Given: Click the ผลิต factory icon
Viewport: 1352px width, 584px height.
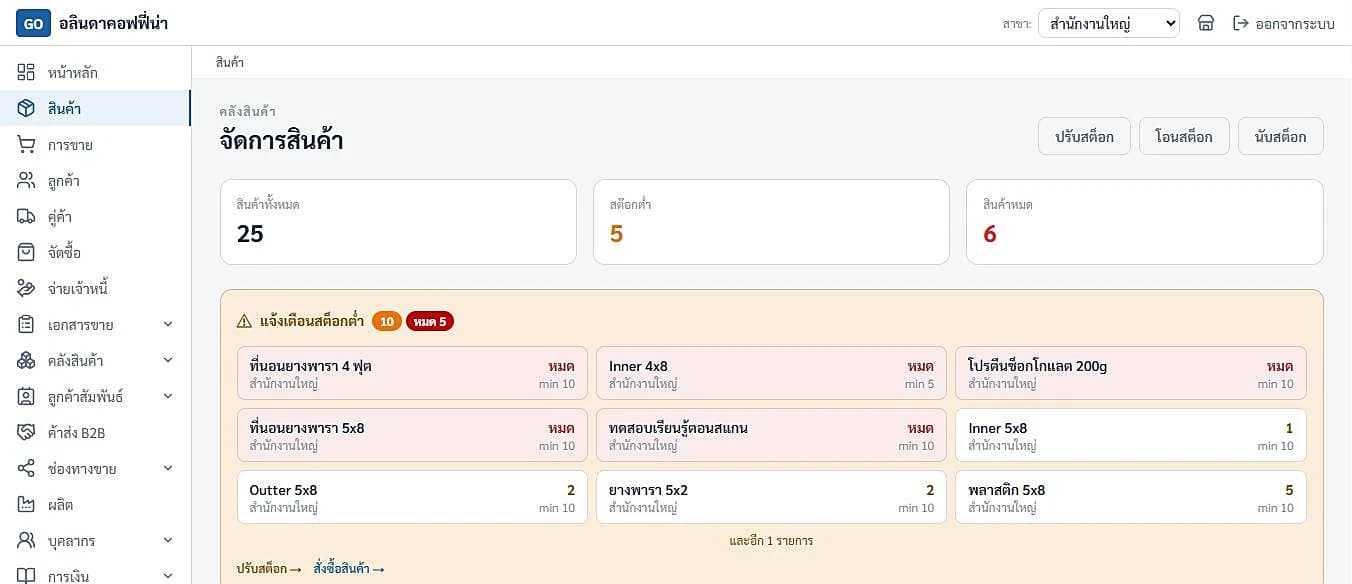Looking at the screenshot, I should tap(26, 505).
